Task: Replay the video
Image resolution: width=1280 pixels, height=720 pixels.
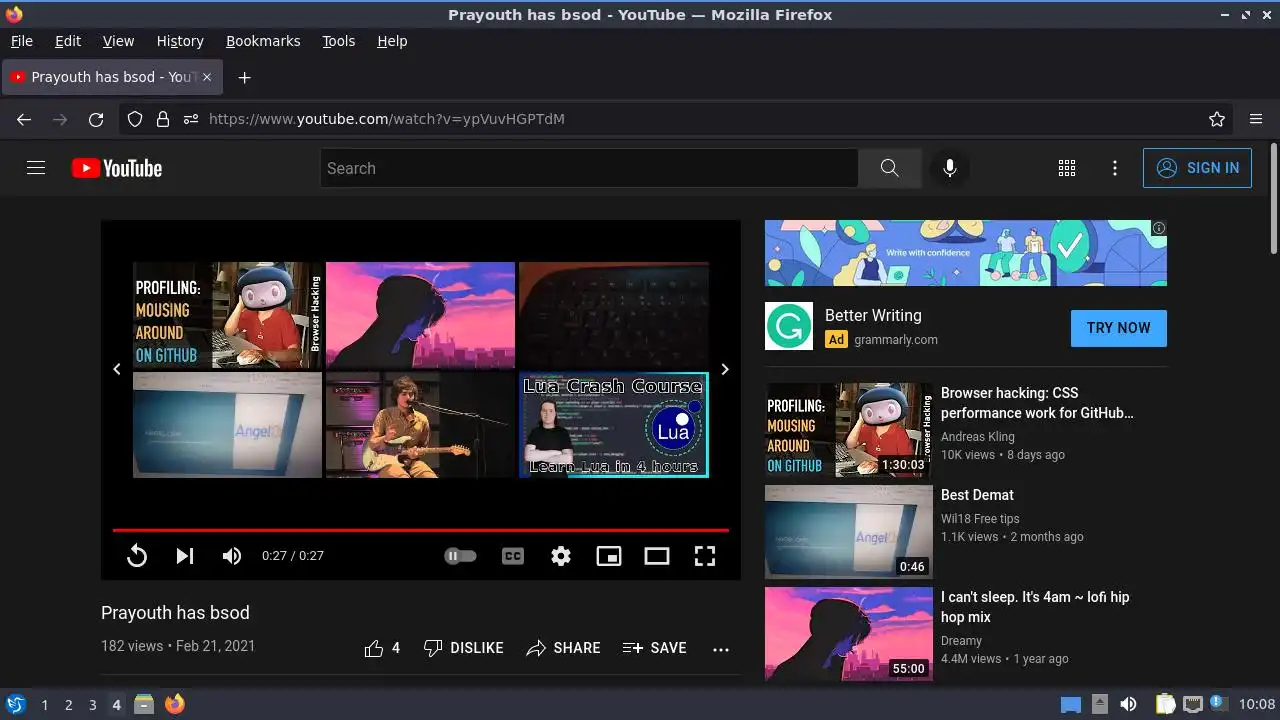Action: (x=137, y=556)
